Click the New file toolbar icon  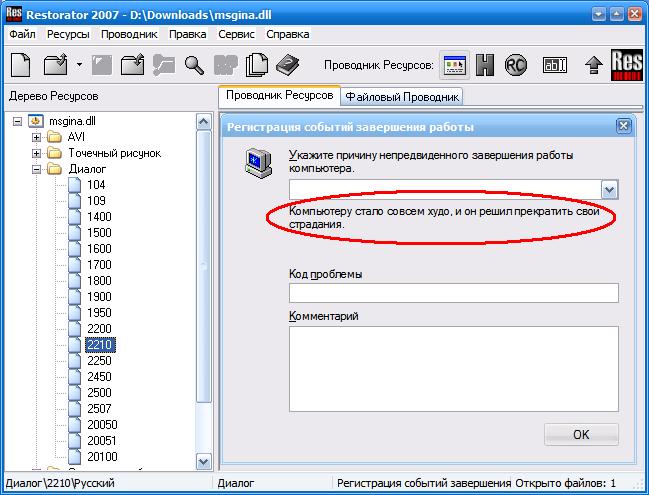click(x=20, y=65)
